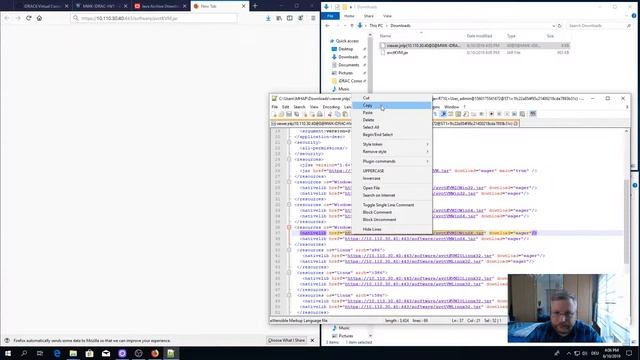Click the Cut icon in Notepad++ toolbar
The width and height of the screenshot is (640, 360).
tap(330, 114)
